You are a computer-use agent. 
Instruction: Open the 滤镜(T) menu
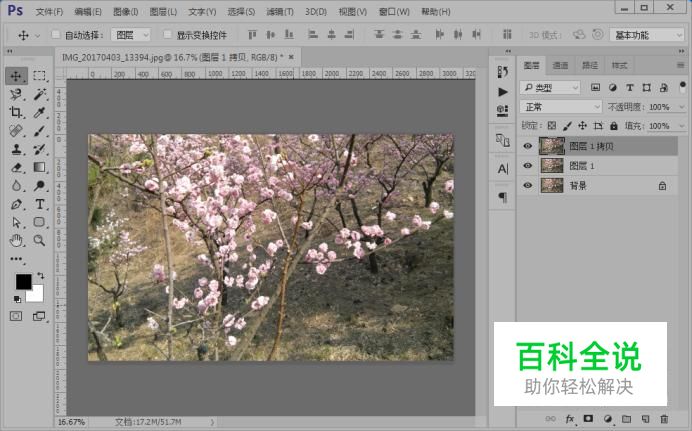coord(280,12)
